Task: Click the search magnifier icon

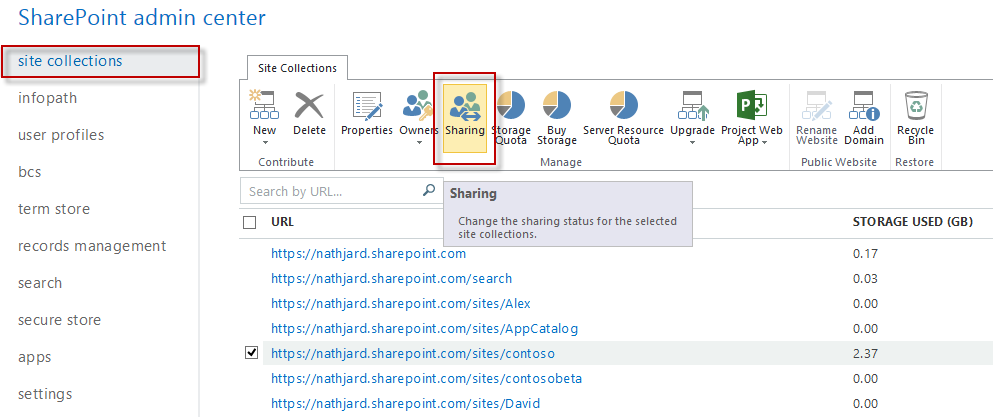Action: tap(429, 190)
